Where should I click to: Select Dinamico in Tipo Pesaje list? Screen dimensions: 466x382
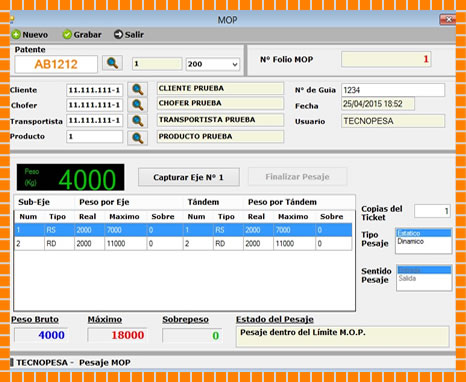click(424, 241)
